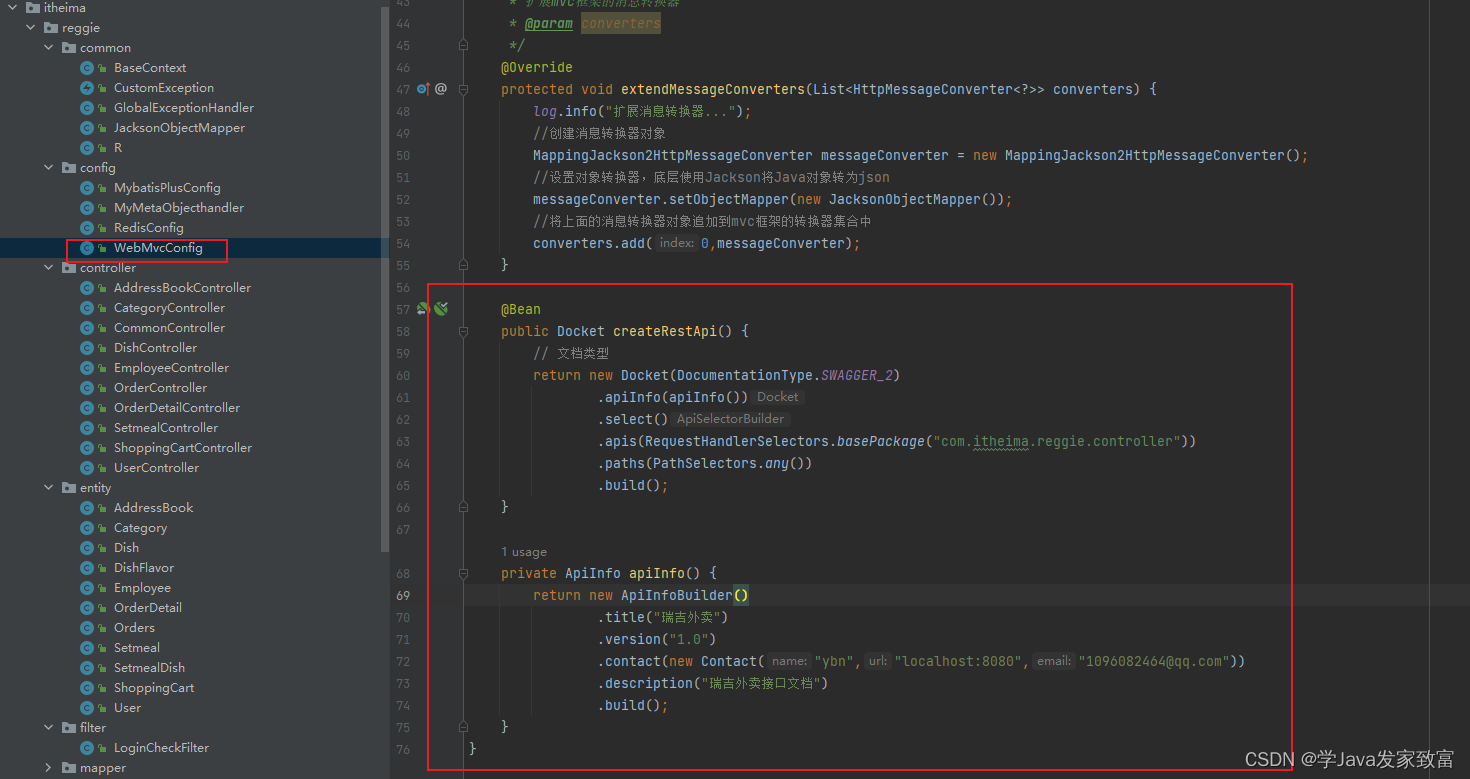Select the AddressBook entity class
1470x779 pixels.
pyautogui.click(x=153, y=508)
